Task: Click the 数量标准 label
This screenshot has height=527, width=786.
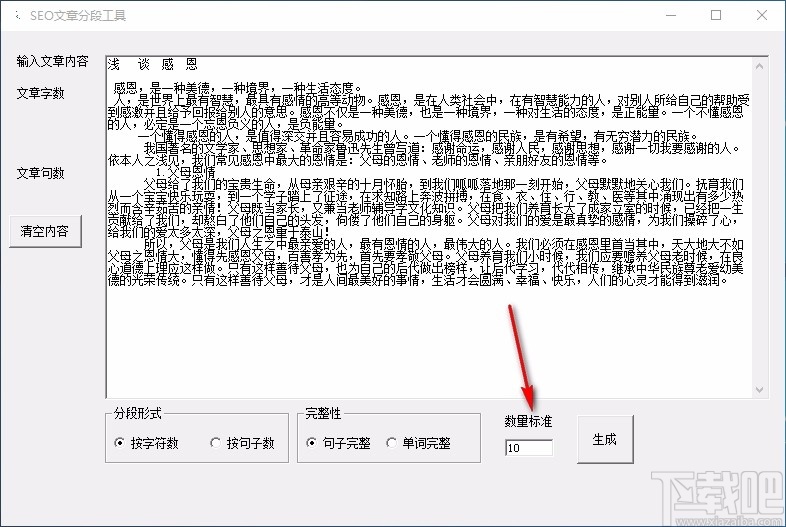Action: click(528, 421)
